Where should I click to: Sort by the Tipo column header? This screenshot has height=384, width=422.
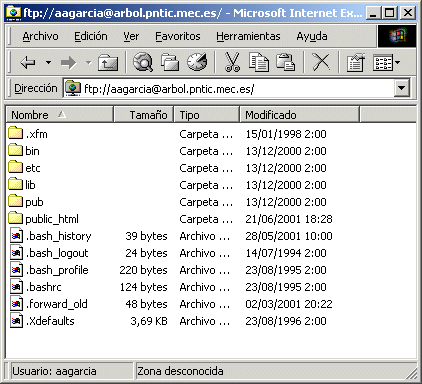(207, 115)
